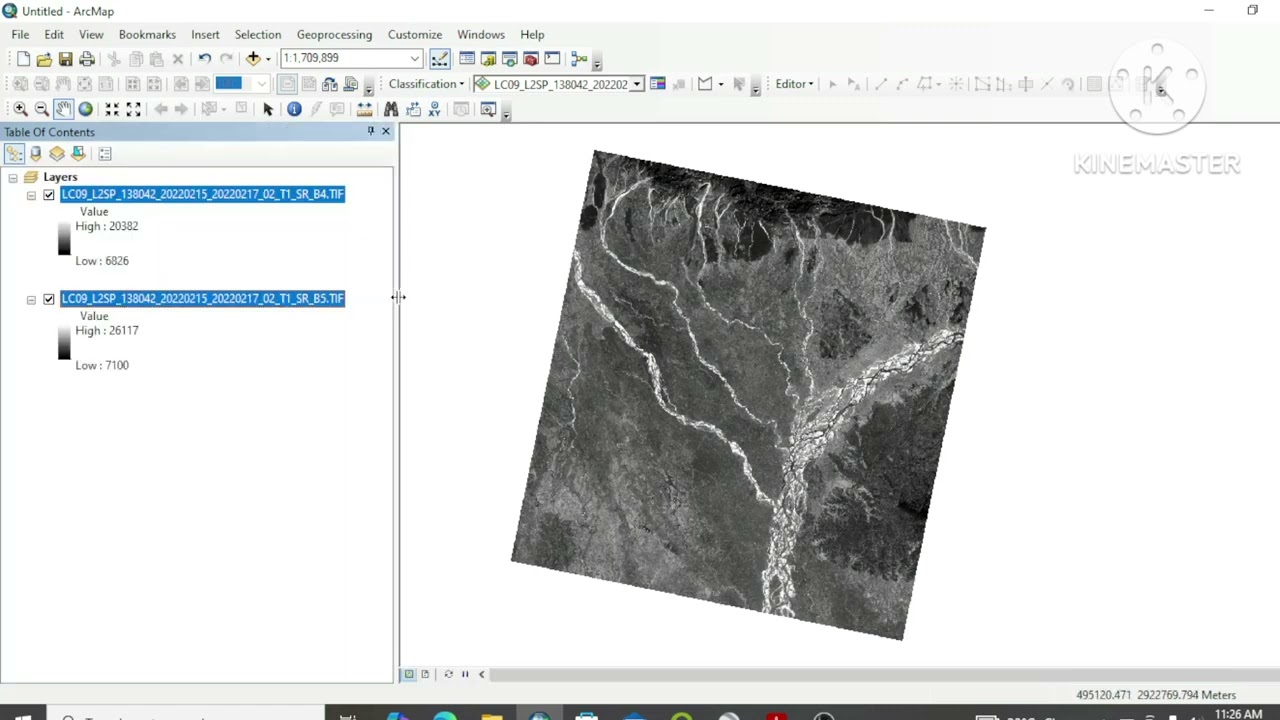Open the Create Viewer Window tool
The width and height of the screenshot is (1280, 720).
(x=488, y=109)
